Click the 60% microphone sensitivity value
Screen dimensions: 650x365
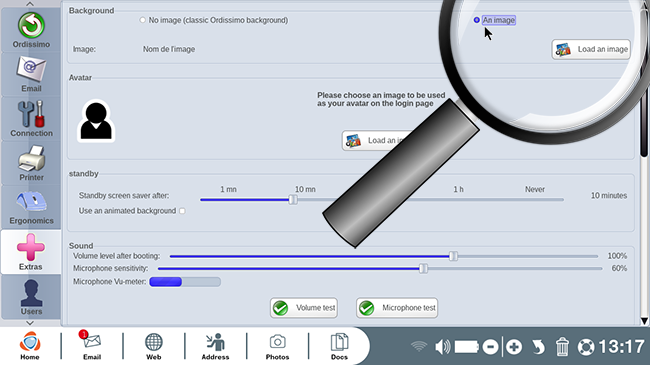[x=619, y=268]
